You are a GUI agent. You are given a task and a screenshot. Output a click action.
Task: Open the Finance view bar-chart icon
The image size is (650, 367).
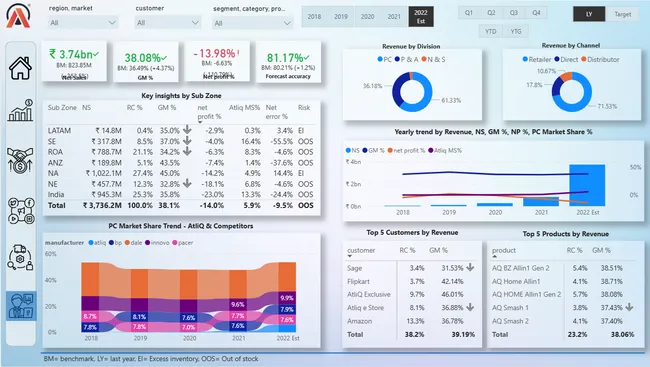20,110
